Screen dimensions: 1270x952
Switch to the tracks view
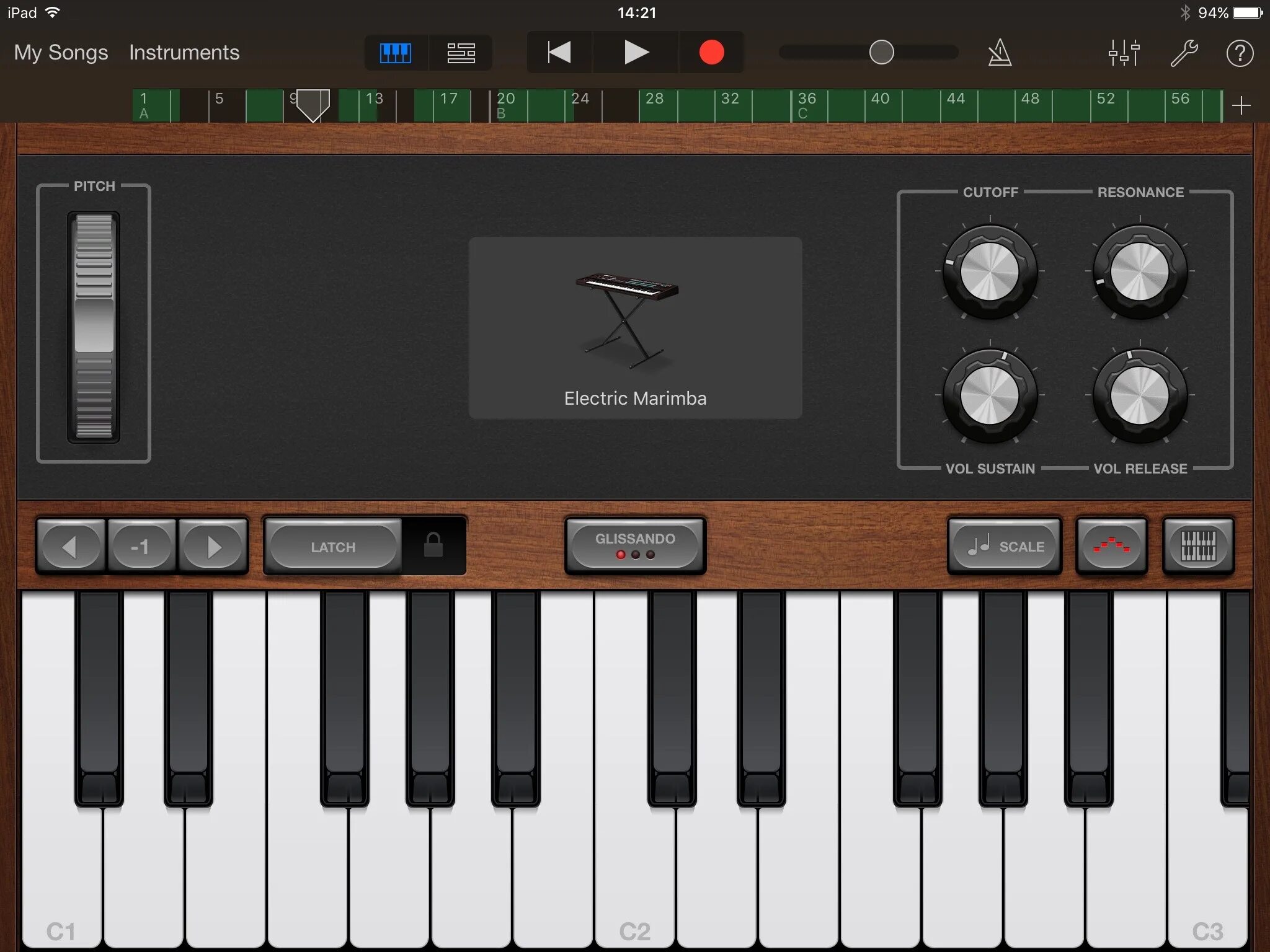[x=461, y=53]
